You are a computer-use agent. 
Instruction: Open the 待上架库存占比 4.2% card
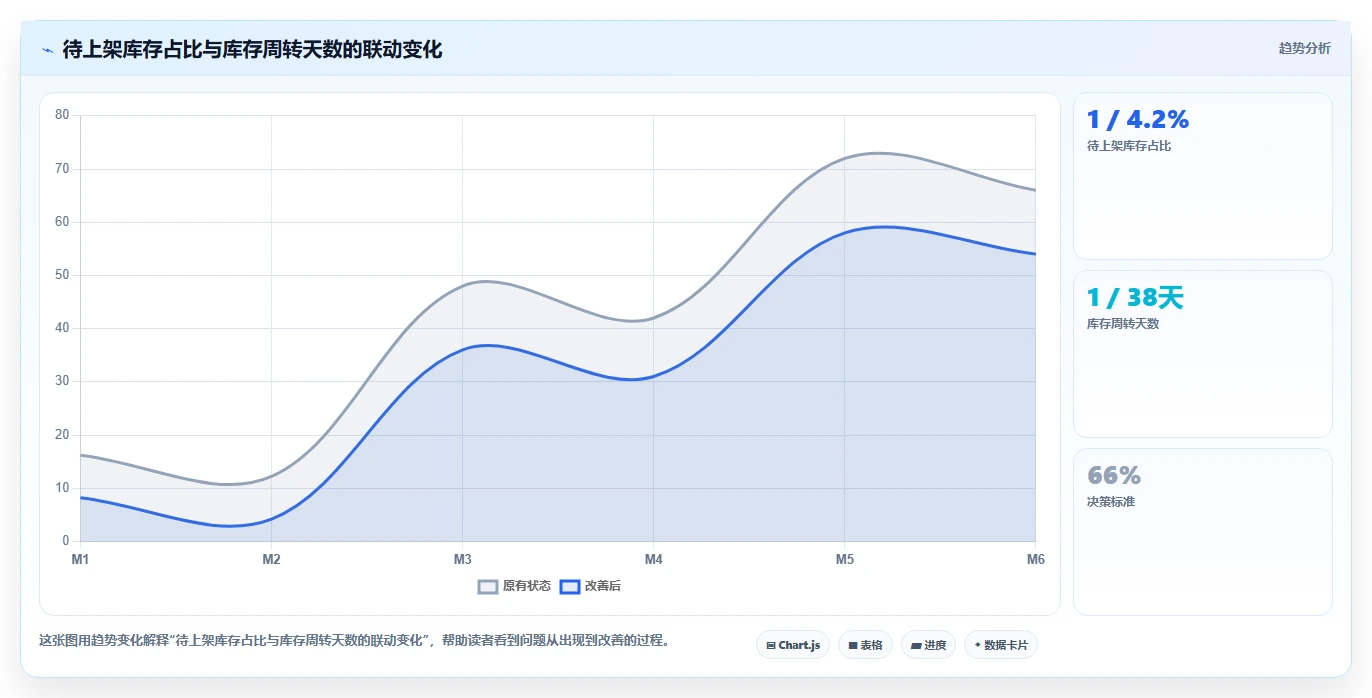1202,176
